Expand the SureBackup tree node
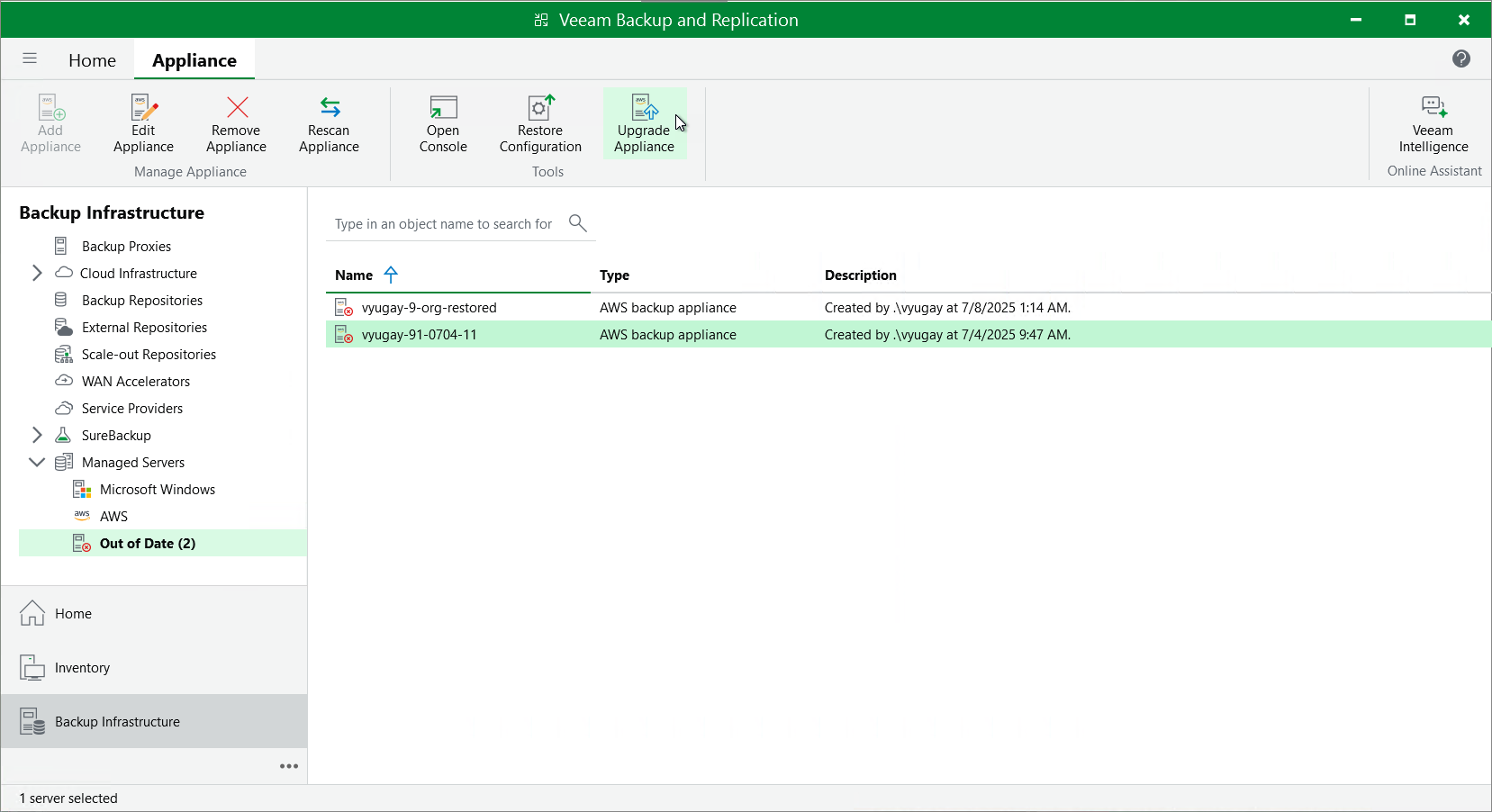This screenshot has width=1492, height=812. click(x=37, y=435)
